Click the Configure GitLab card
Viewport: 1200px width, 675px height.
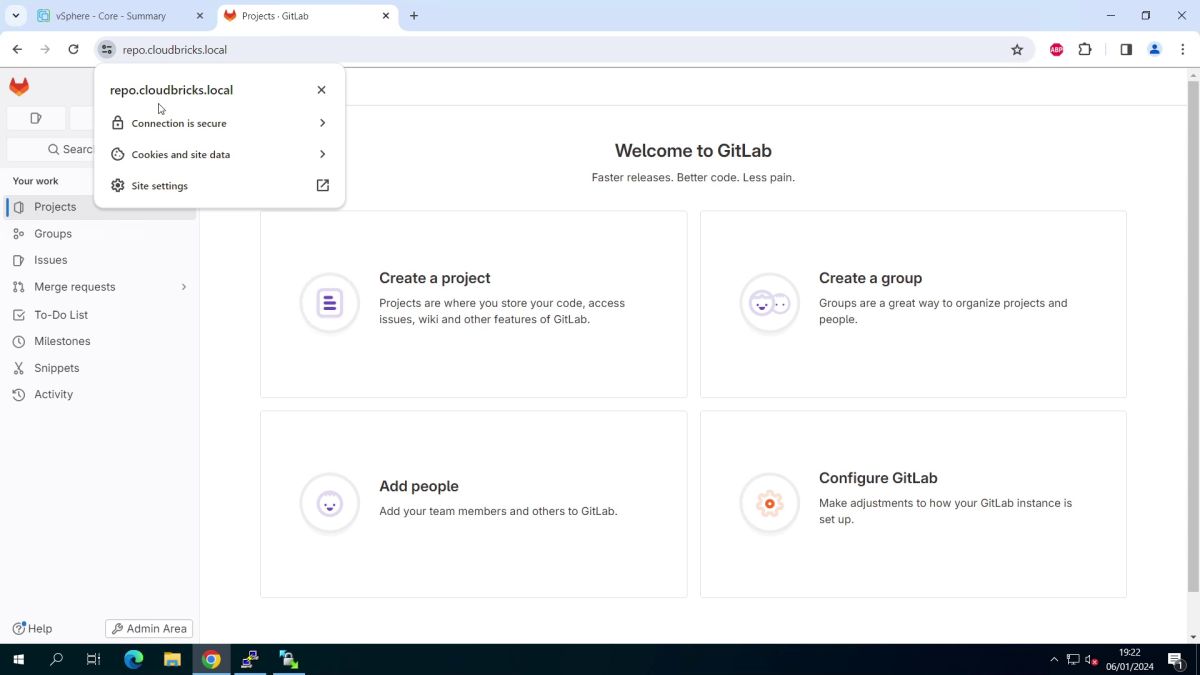click(913, 504)
